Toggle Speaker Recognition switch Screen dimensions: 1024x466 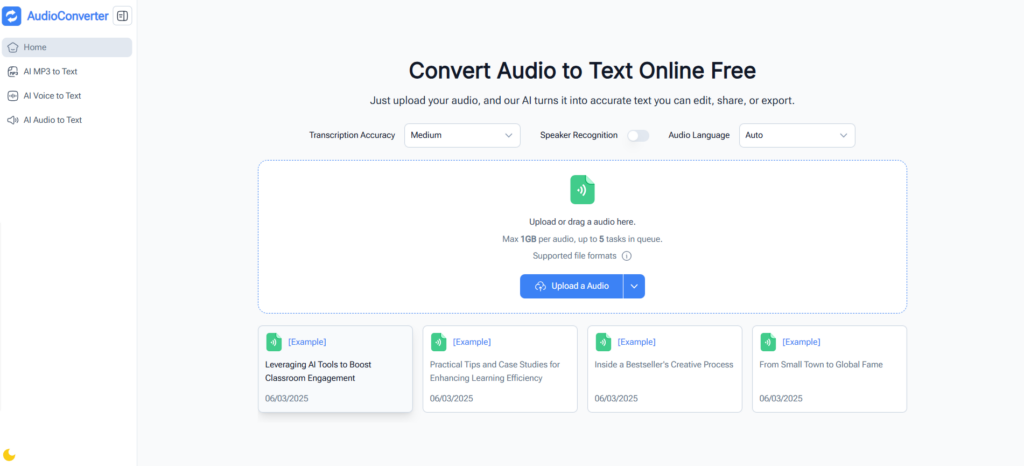point(638,136)
